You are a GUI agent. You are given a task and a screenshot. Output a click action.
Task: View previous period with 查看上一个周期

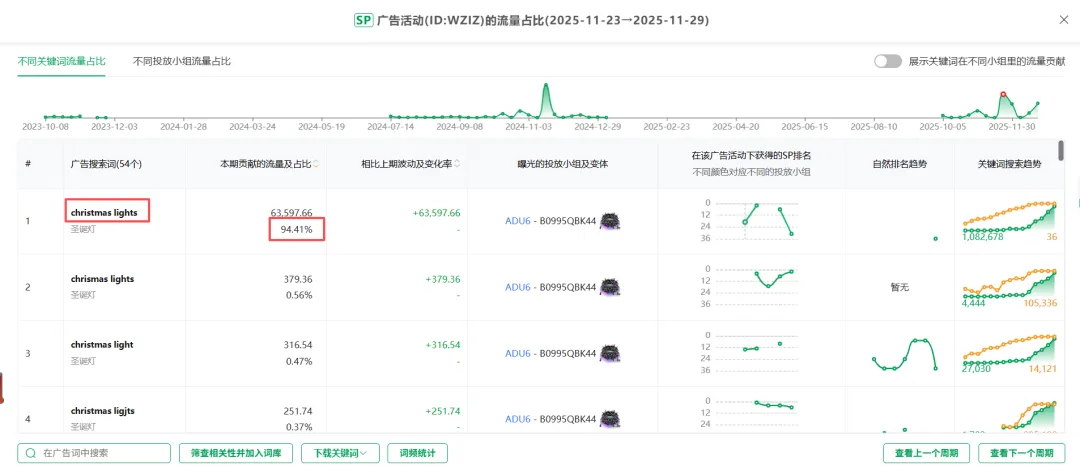[x=926, y=453]
